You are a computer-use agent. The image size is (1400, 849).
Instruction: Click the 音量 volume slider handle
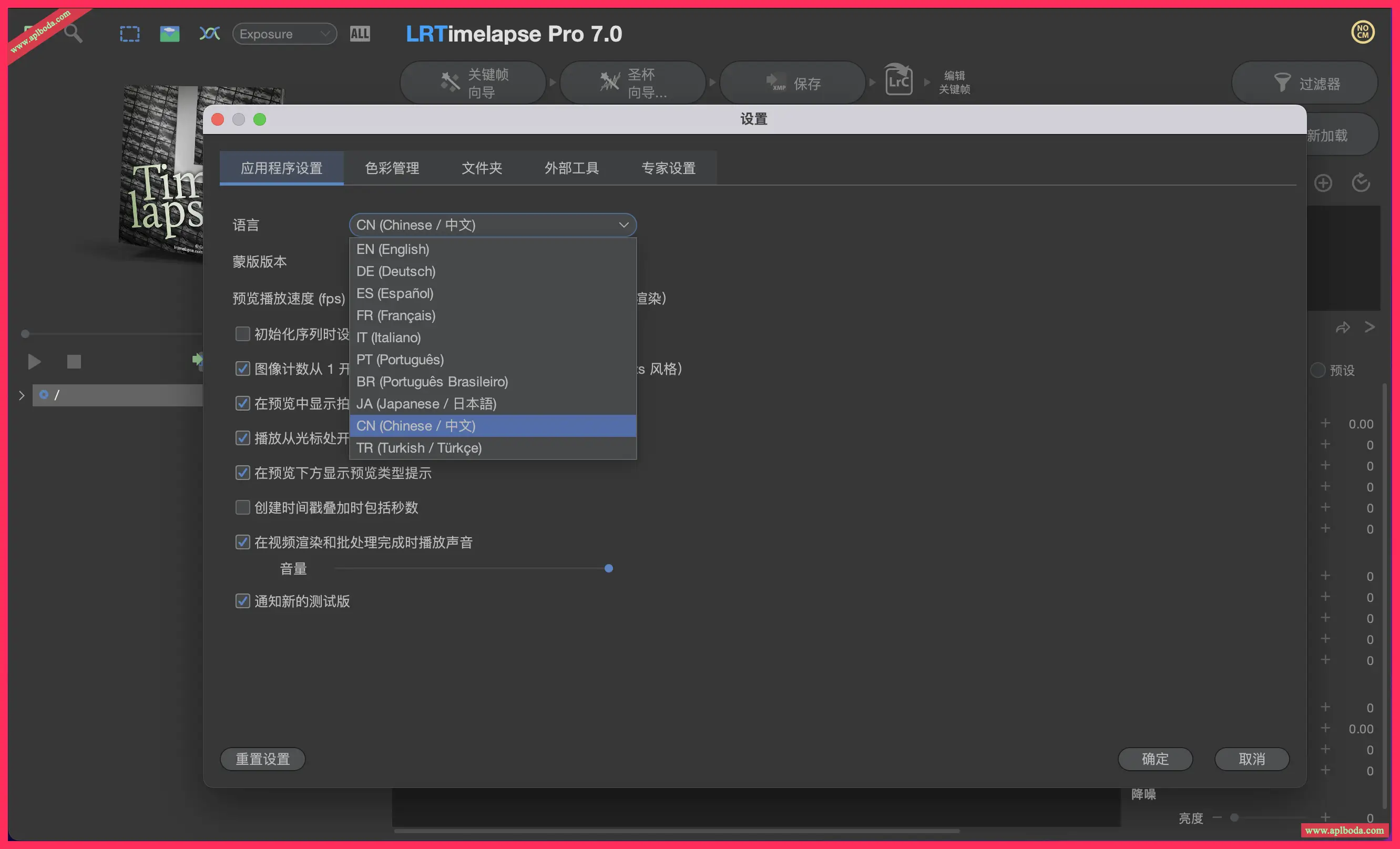pyautogui.click(x=608, y=568)
